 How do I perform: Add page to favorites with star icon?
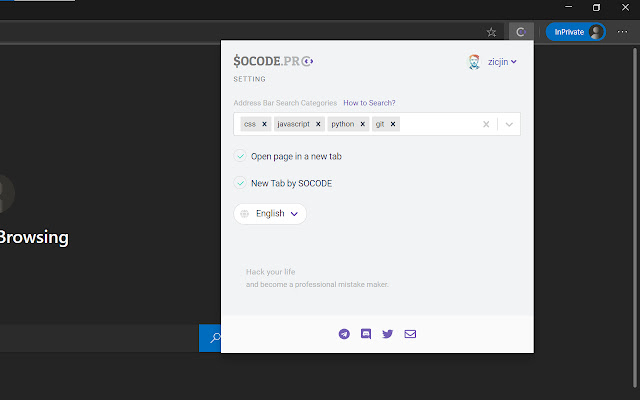pyautogui.click(x=491, y=32)
